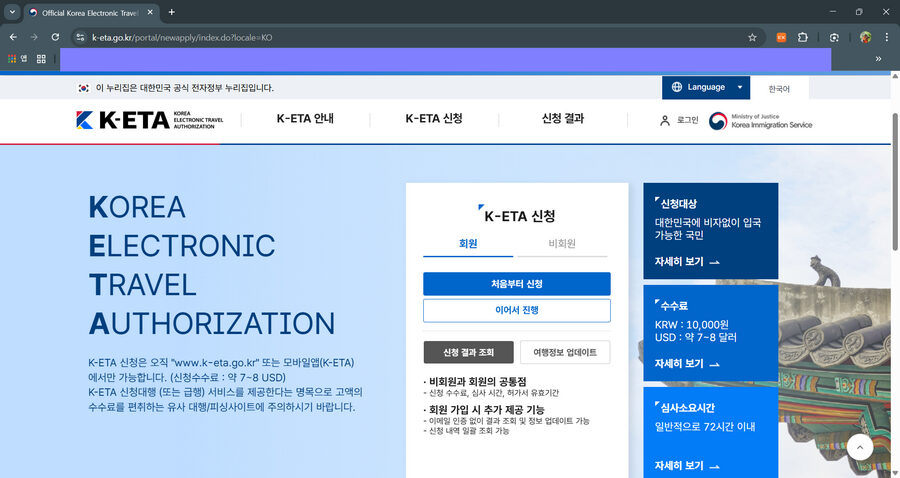Click 여행정보 업데이트 button
900x478 pixels.
point(565,352)
